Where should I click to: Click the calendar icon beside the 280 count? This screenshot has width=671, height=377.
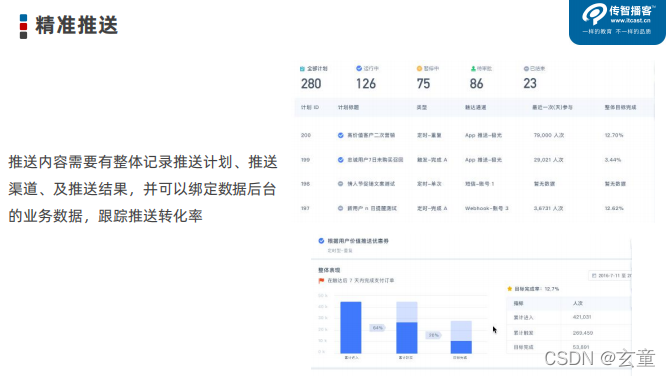pyautogui.click(x=303, y=69)
